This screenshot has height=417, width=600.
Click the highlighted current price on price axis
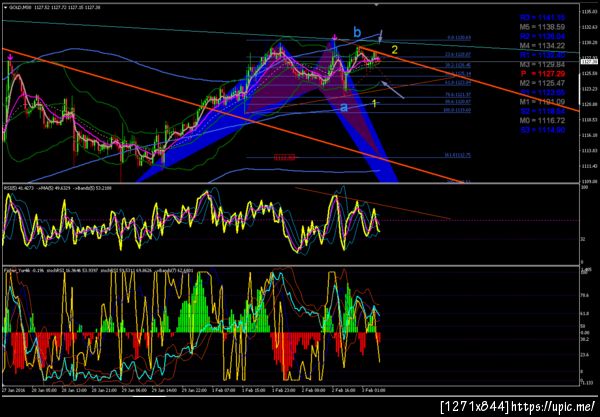589,61
